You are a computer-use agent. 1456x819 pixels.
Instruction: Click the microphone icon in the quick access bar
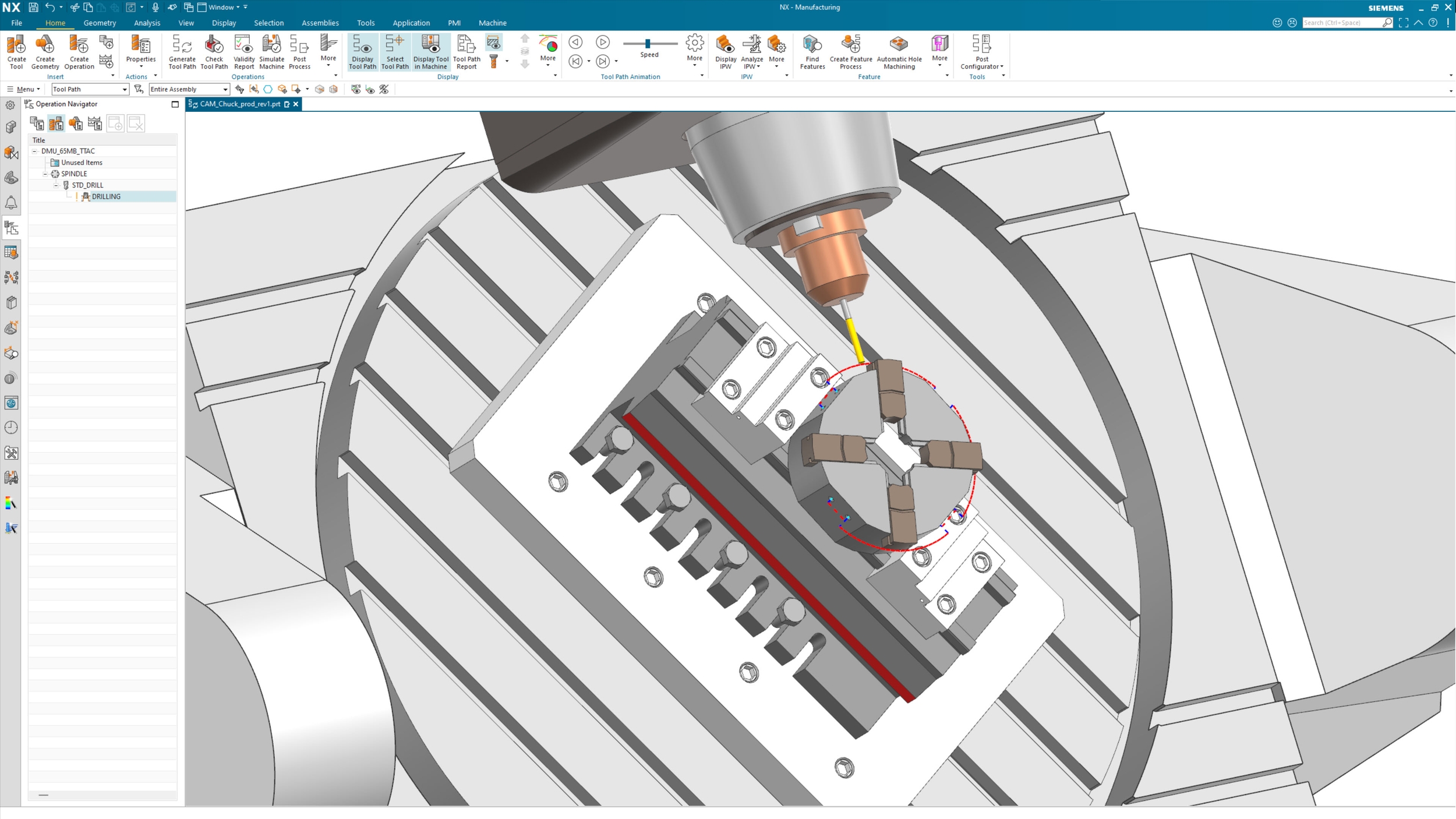155,7
